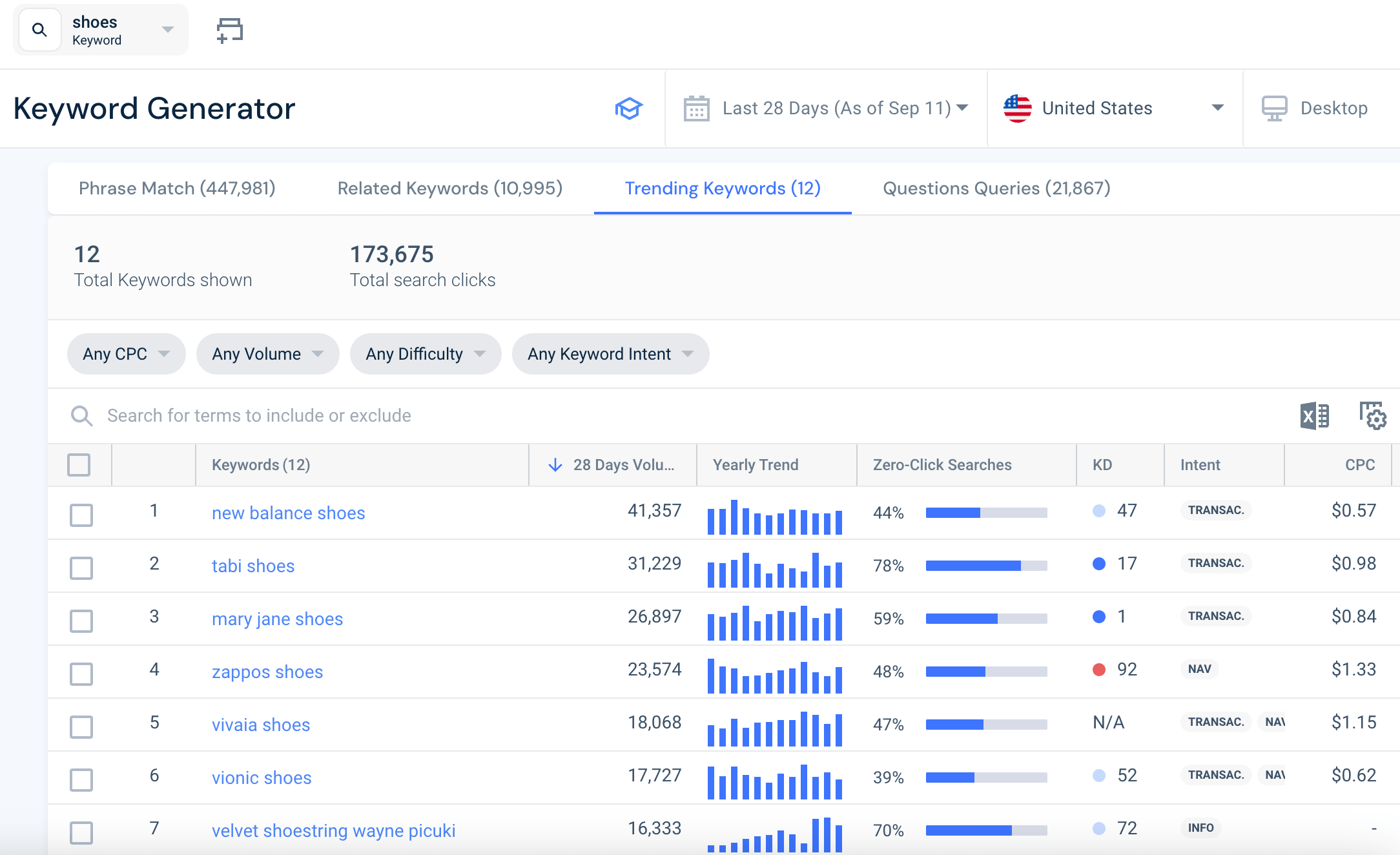The image size is (1400, 855).
Task: Open the mary jane shoes keyword link
Action: (278, 619)
